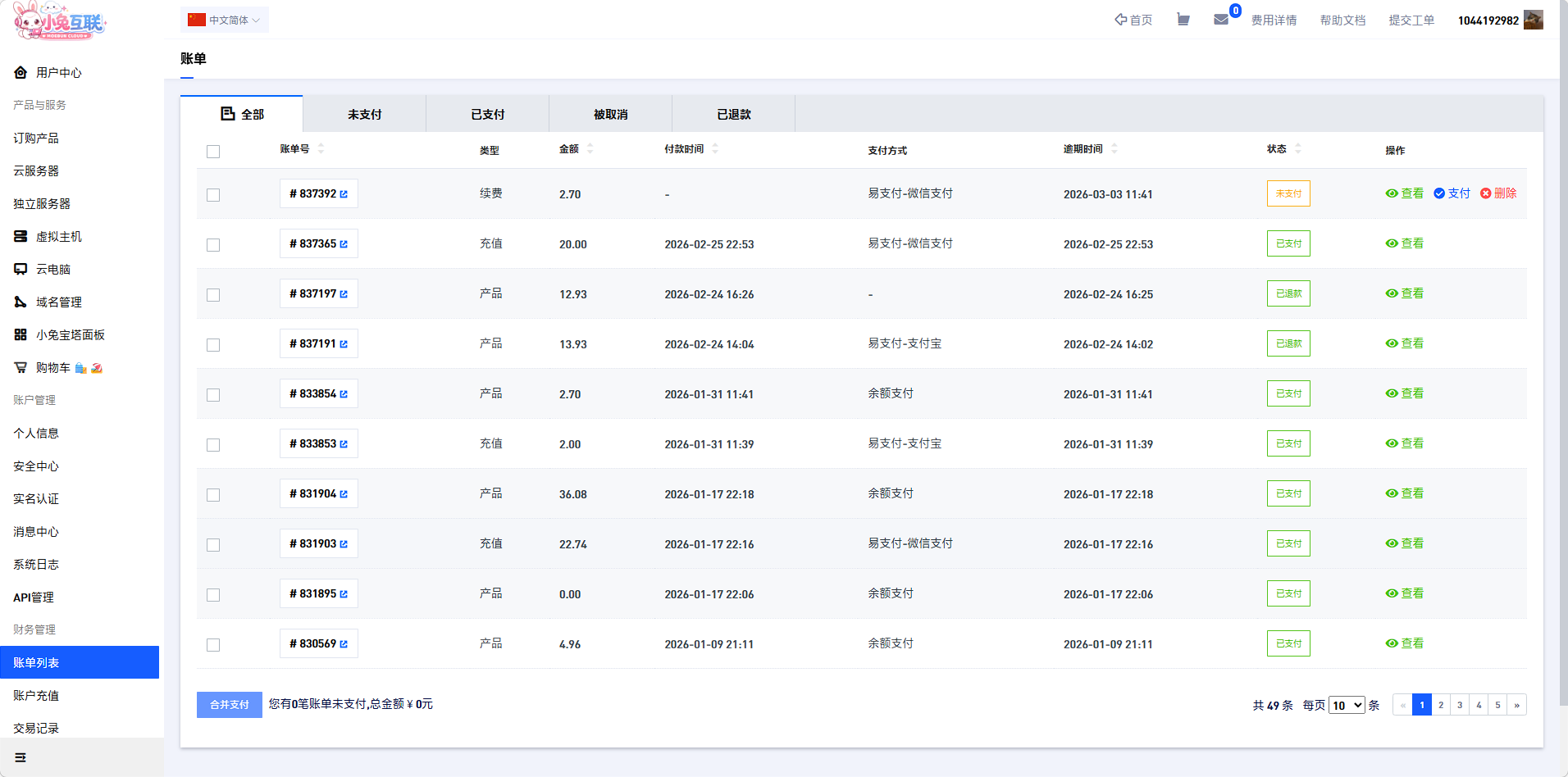The image size is (1568, 777).
Task: Switch to the 已退款 tab
Action: [x=733, y=114]
